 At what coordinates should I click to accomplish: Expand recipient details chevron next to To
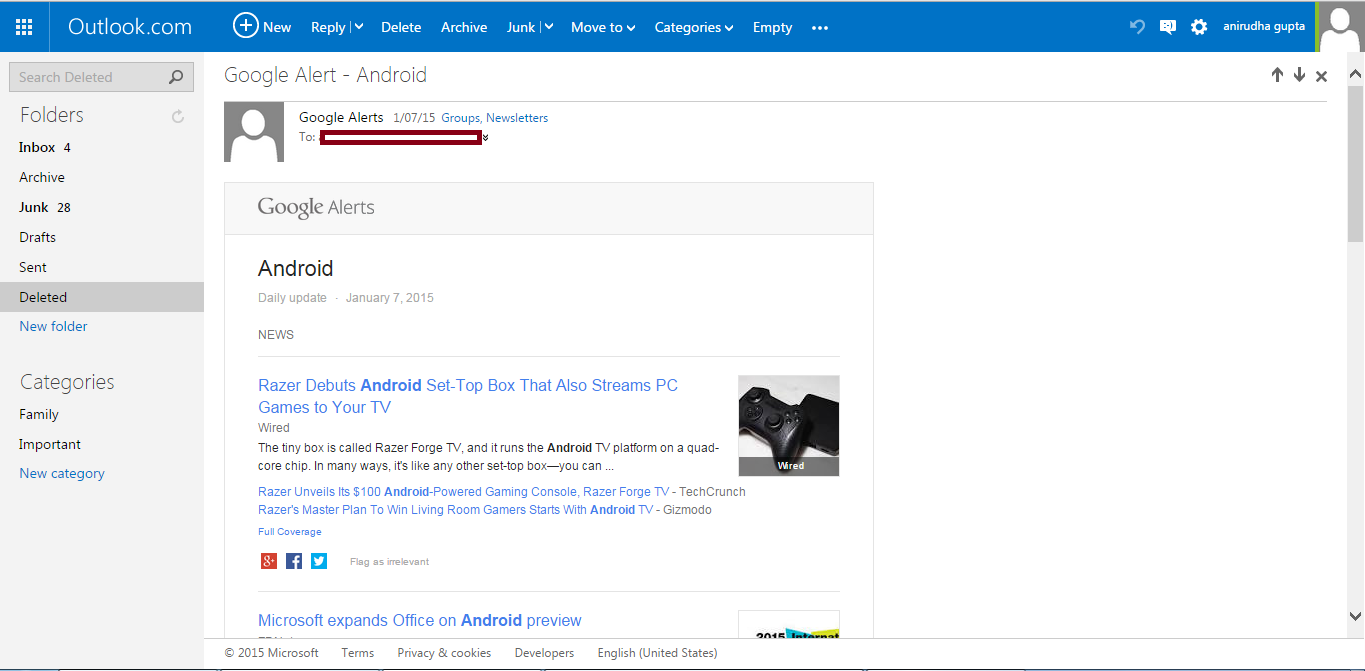[485, 137]
